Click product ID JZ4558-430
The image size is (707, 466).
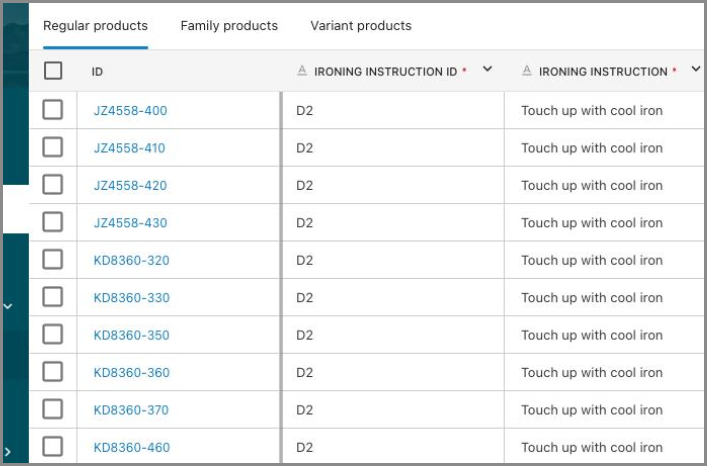[x=130, y=223]
